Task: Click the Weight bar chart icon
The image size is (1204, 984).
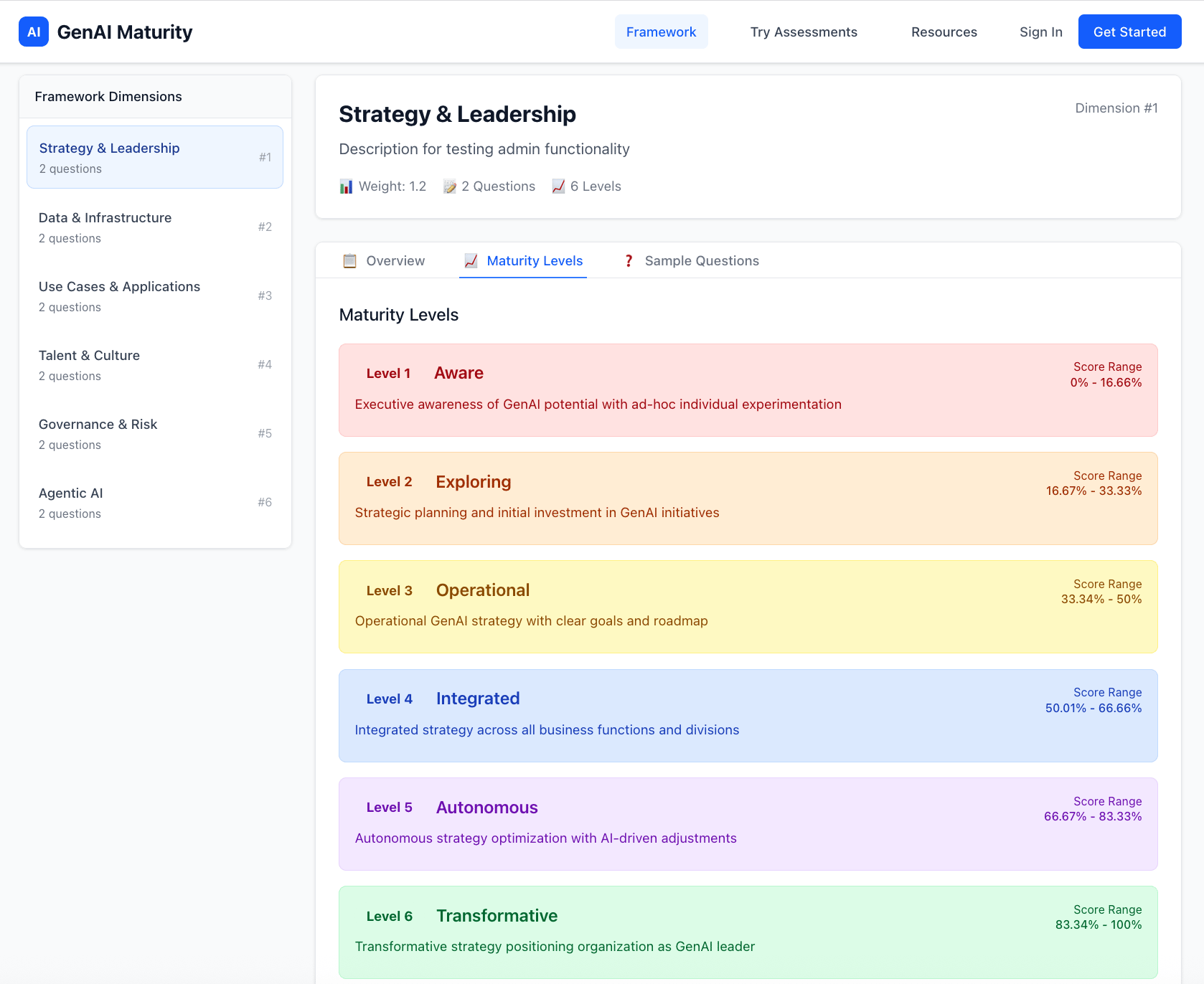Action: click(346, 186)
